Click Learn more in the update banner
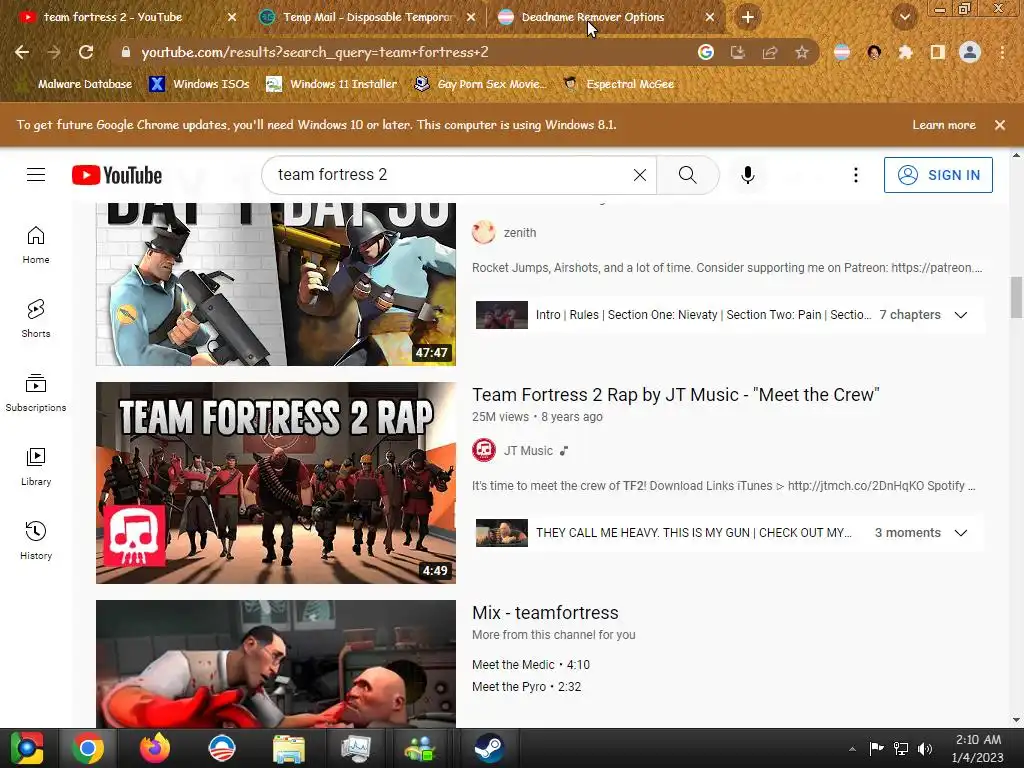Screen dimensions: 1024x768 [944, 125]
